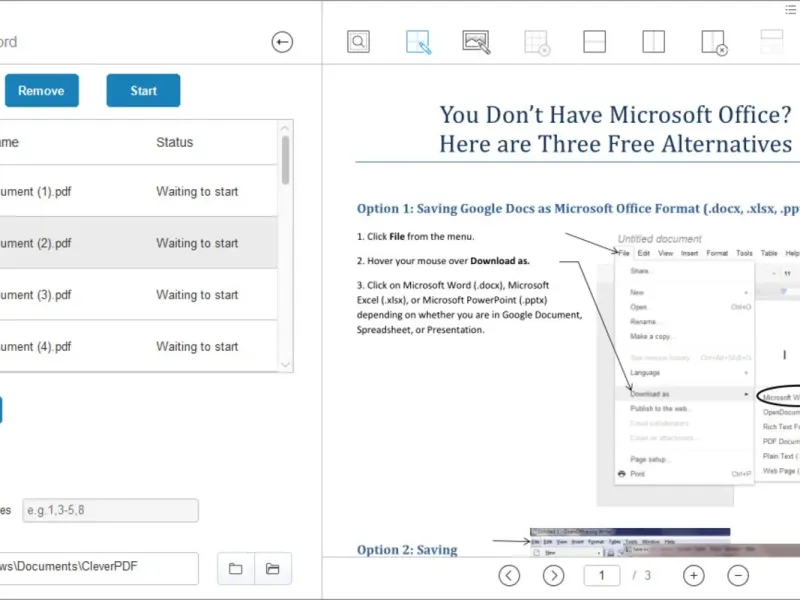Click the output path field with CleverPDF
800x600 pixels.
[x=98, y=568]
